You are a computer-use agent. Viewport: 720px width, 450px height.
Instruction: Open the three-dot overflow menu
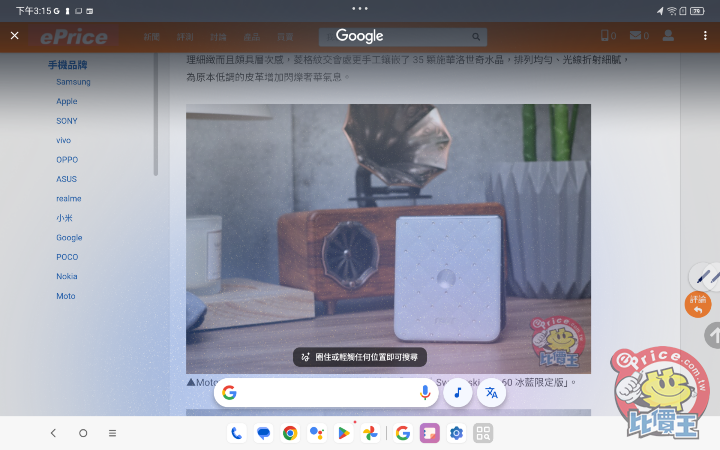(705, 35)
